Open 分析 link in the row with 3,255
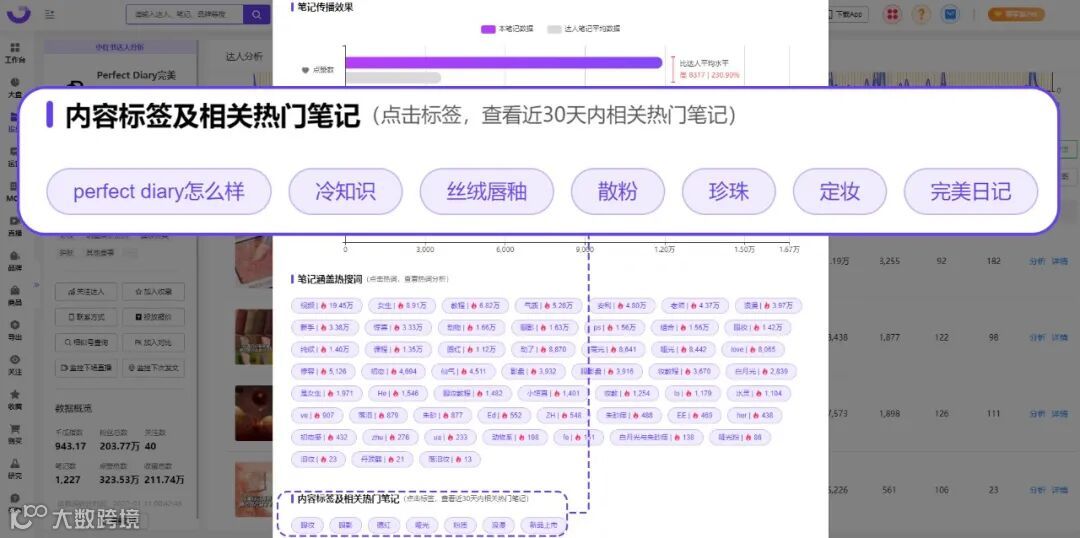 coord(1037,261)
